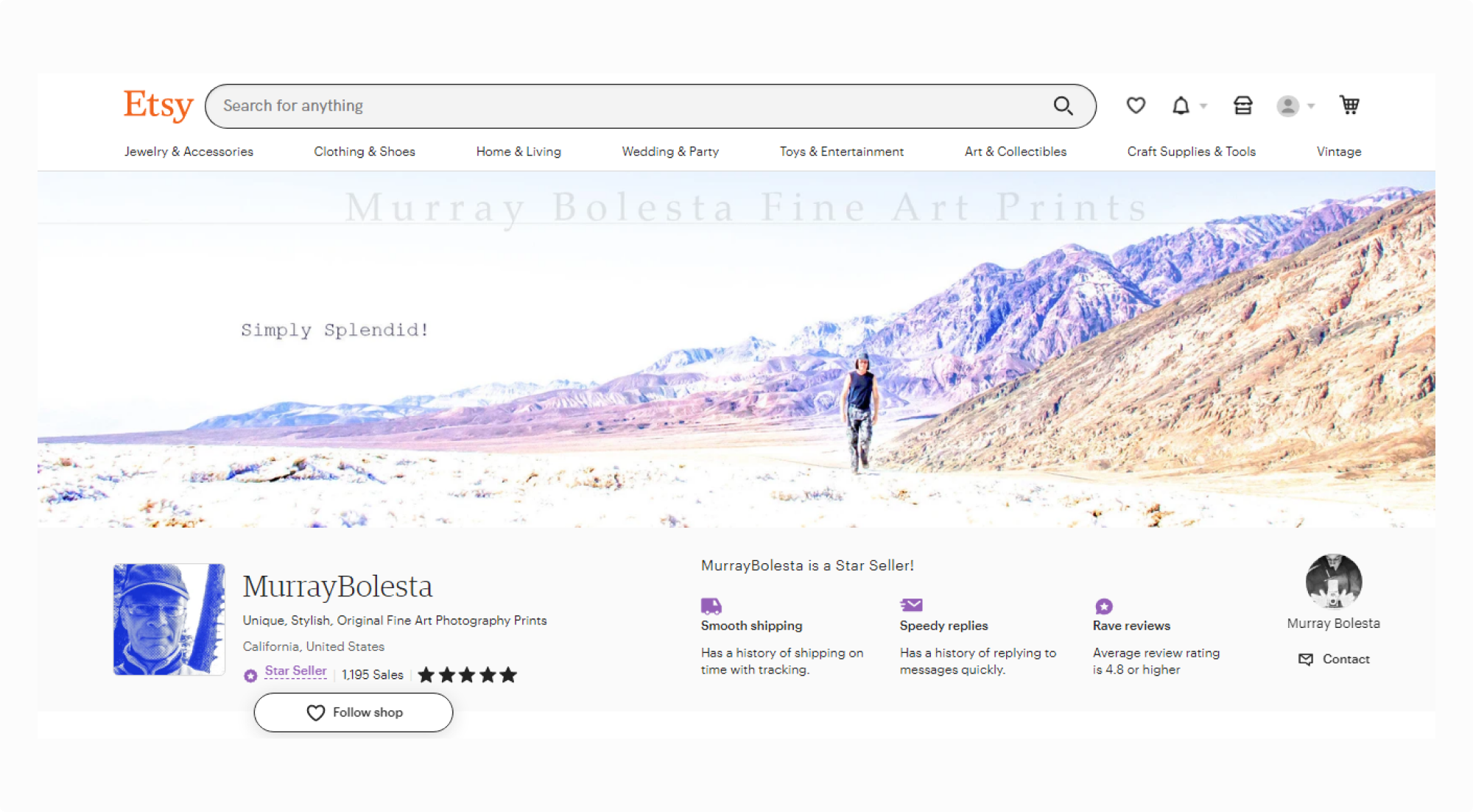Click the five-star shop rating
The image size is (1473, 812).
pos(467,674)
